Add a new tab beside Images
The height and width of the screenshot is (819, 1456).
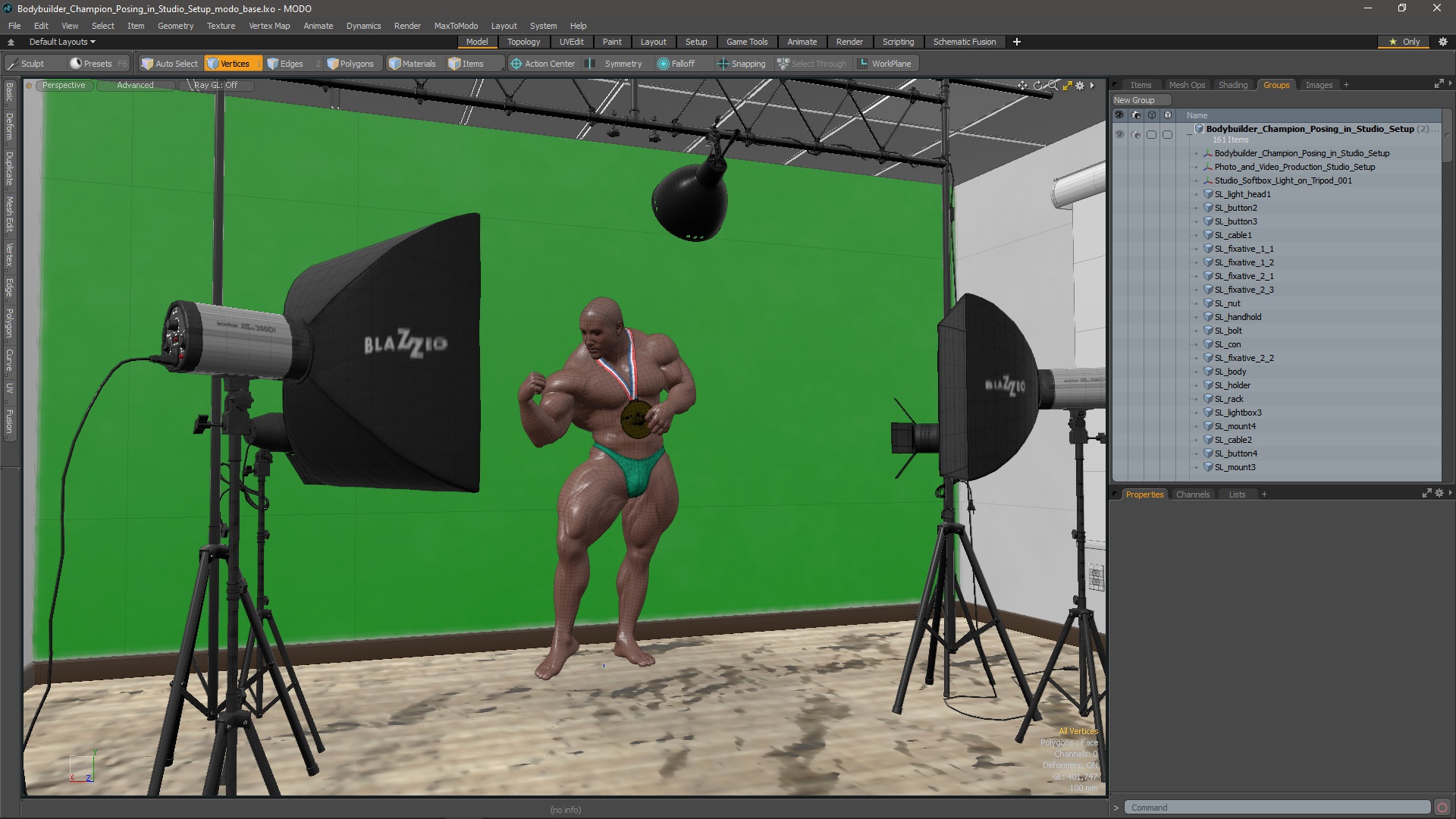click(1346, 85)
